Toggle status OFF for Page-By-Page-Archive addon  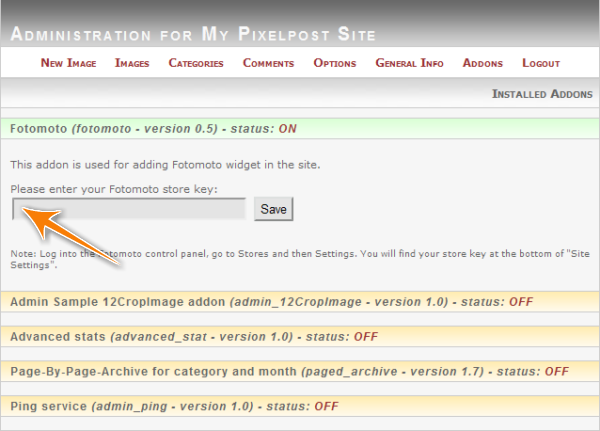tap(557, 371)
